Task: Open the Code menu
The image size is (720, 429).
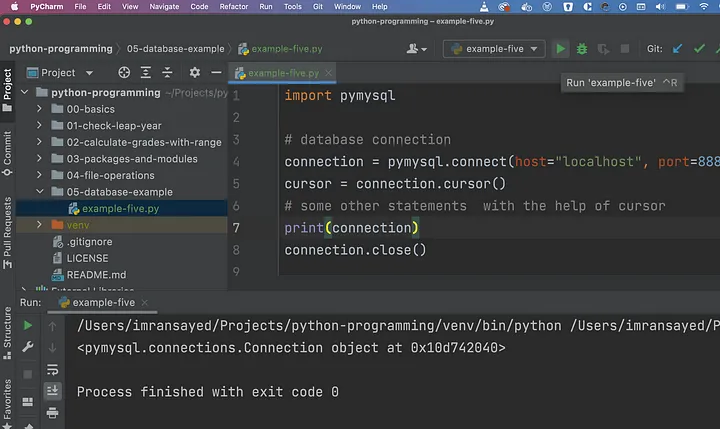Action: tap(199, 6)
